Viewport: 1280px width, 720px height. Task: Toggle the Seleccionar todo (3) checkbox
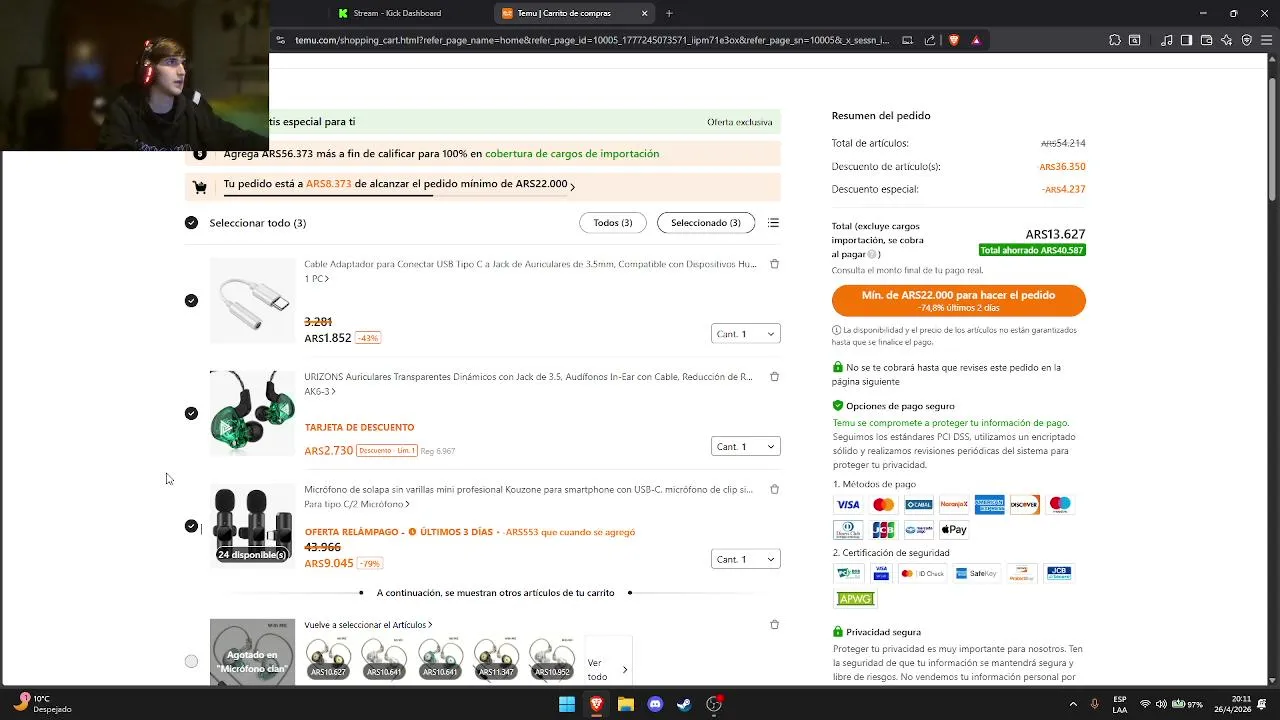point(191,223)
